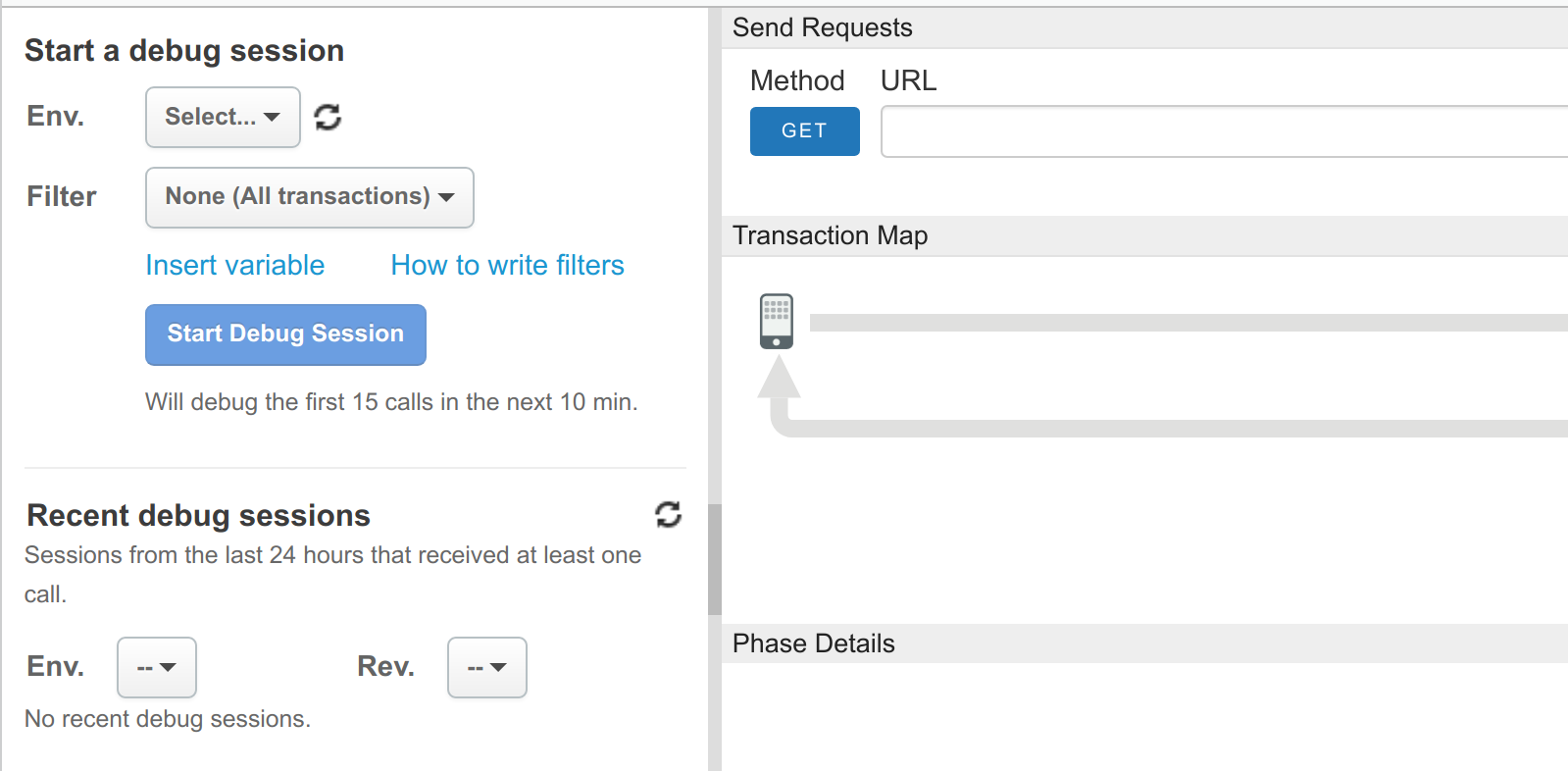This screenshot has height=771, width=1568.
Task: Click the No recent debug sessions message
Action: tap(168, 719)
